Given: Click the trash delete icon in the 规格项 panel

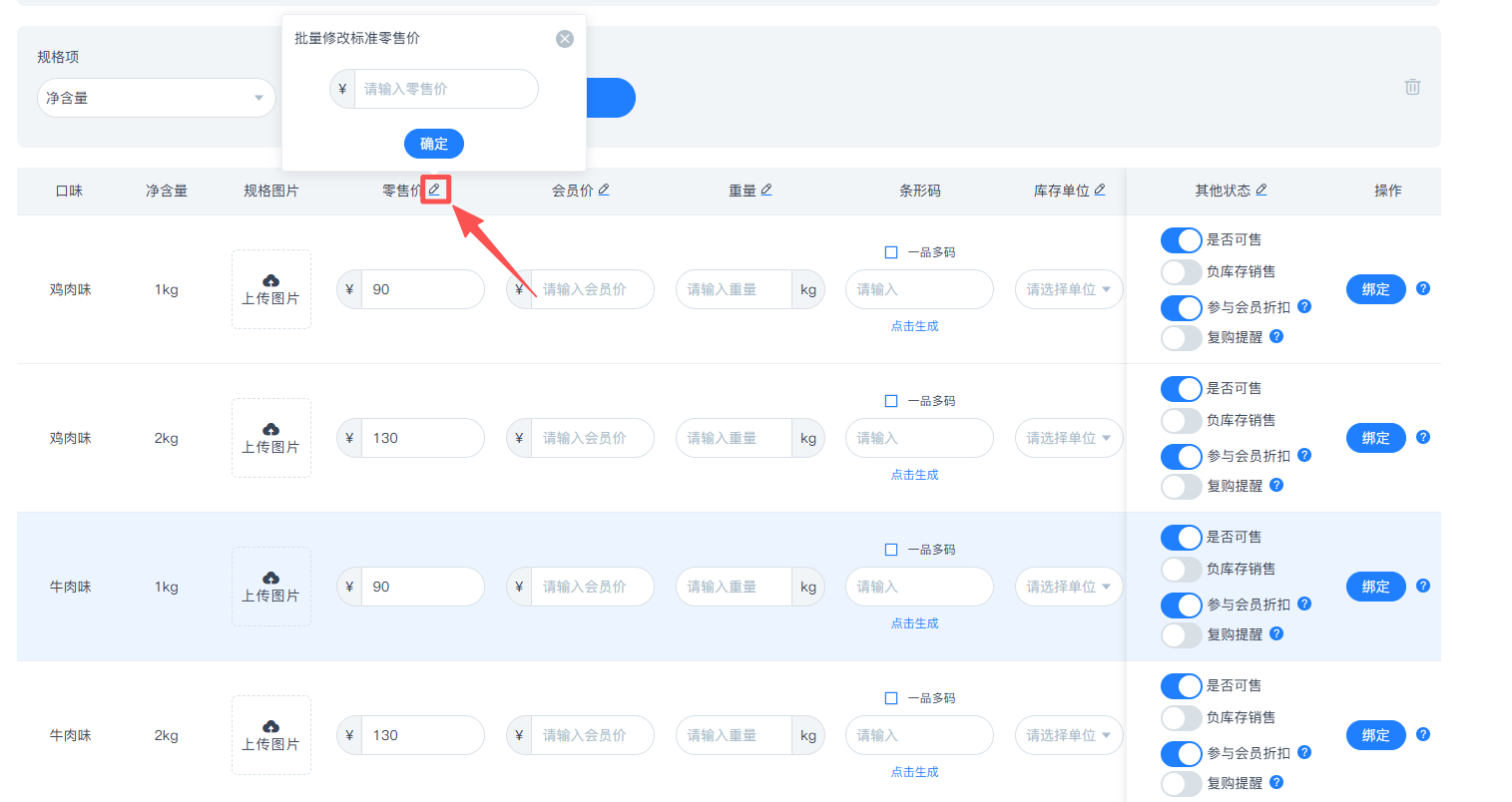Looking at the screenshot, I should click(1412, 87).
